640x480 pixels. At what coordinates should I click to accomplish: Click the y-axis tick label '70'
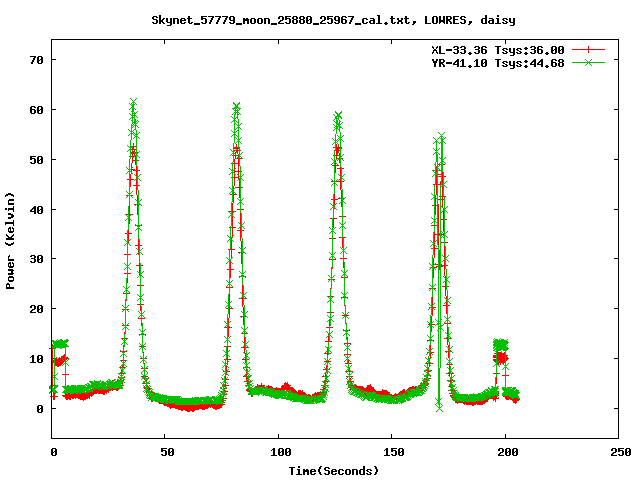(36, 60)
